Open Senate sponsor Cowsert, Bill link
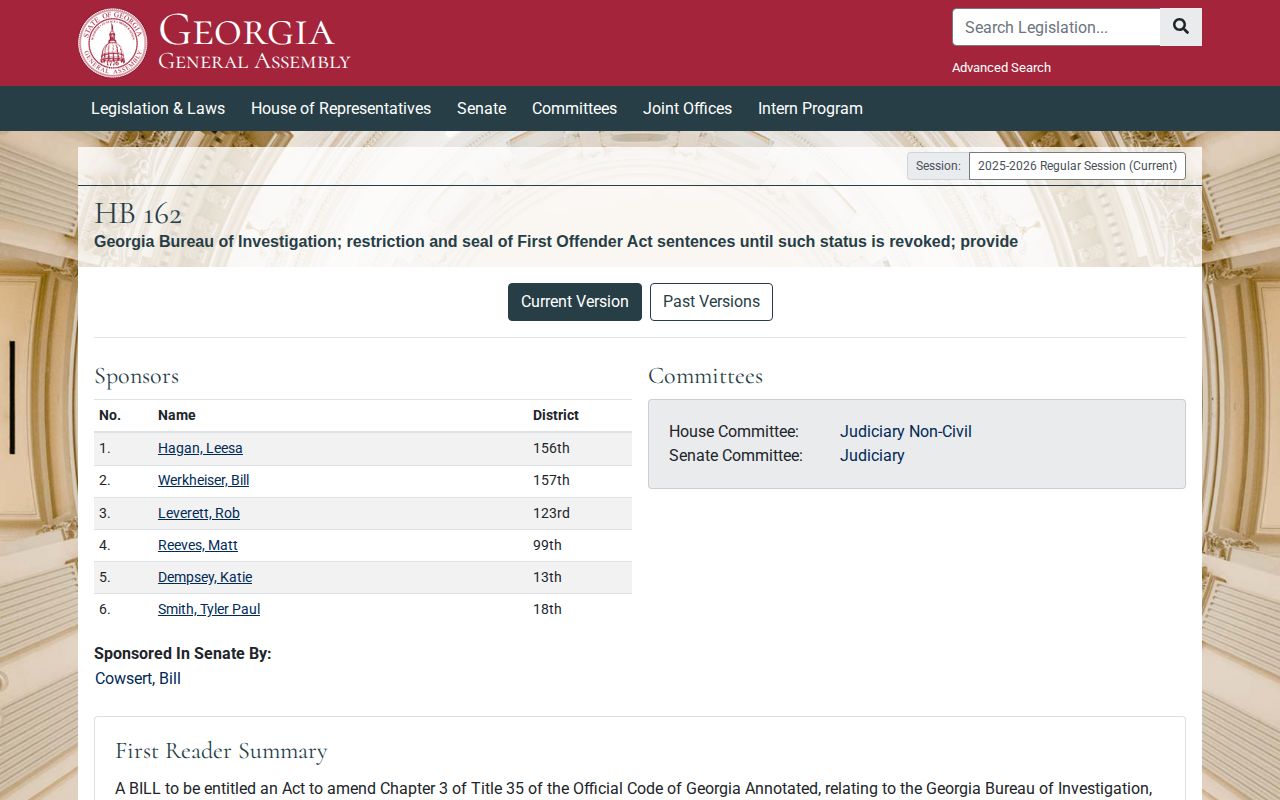This screenshot has height=800, width=1280. pyautogui.click(x=138, y=678)
